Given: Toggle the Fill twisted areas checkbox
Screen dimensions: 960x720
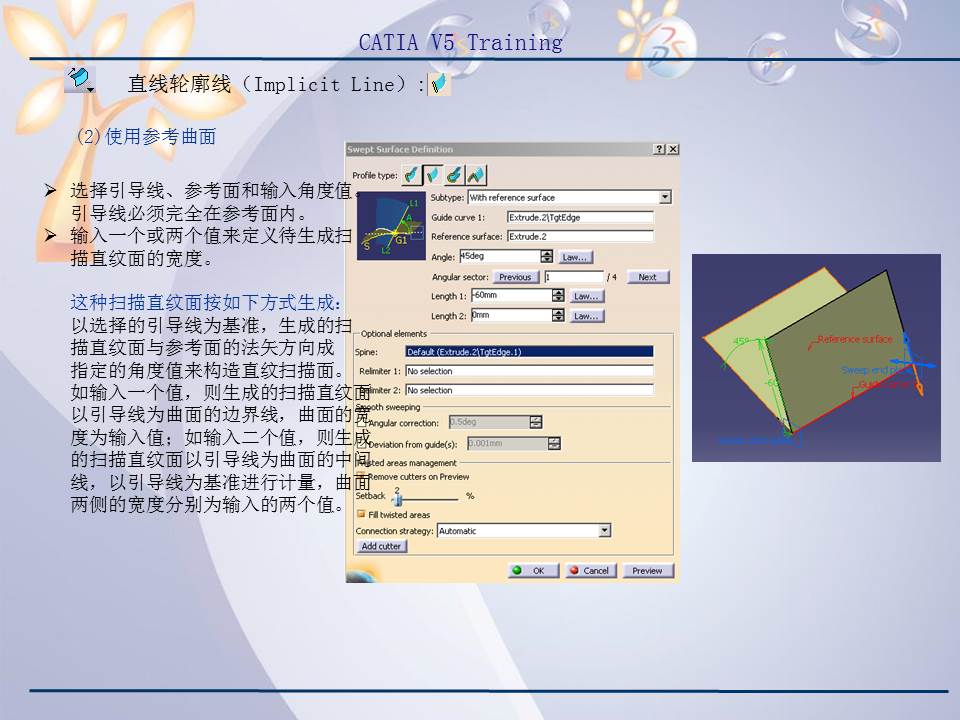Looking at the screenshot, I should pyautogui.click(x=361, y=513).
